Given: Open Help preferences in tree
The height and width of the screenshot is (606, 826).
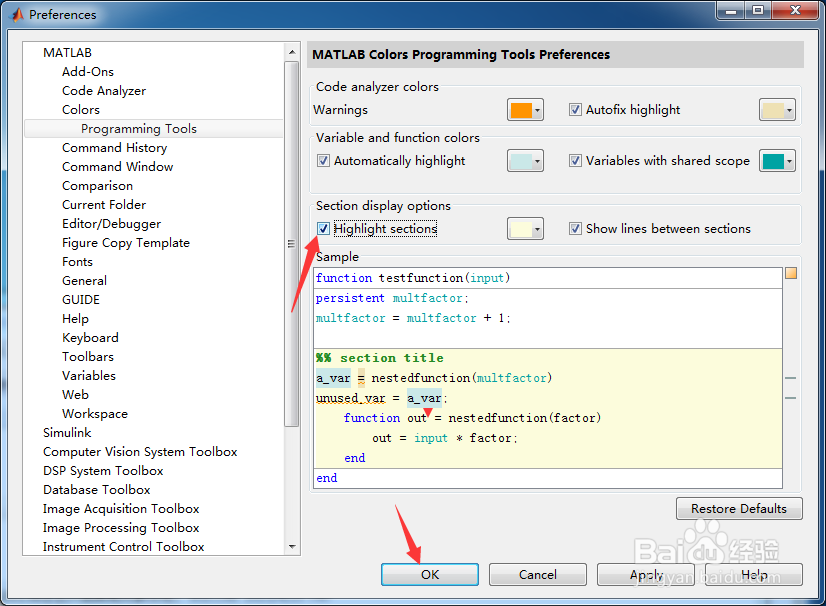Looking at the screenshot, I should pos(75,318).
